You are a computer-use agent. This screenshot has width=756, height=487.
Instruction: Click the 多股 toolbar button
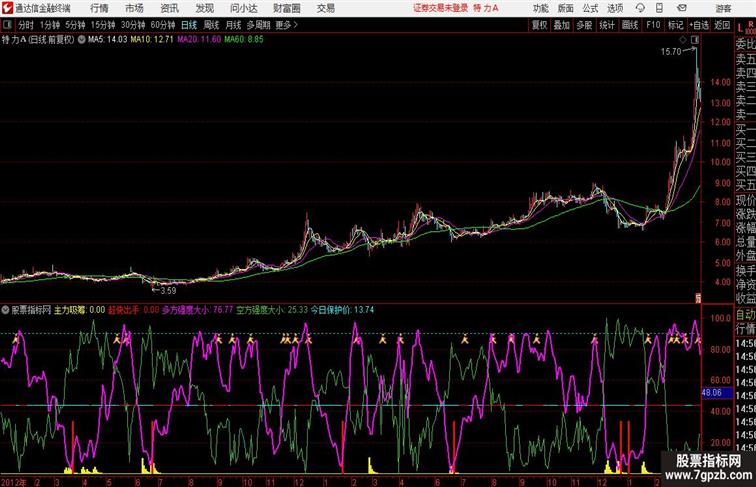(x=584, y=25)
